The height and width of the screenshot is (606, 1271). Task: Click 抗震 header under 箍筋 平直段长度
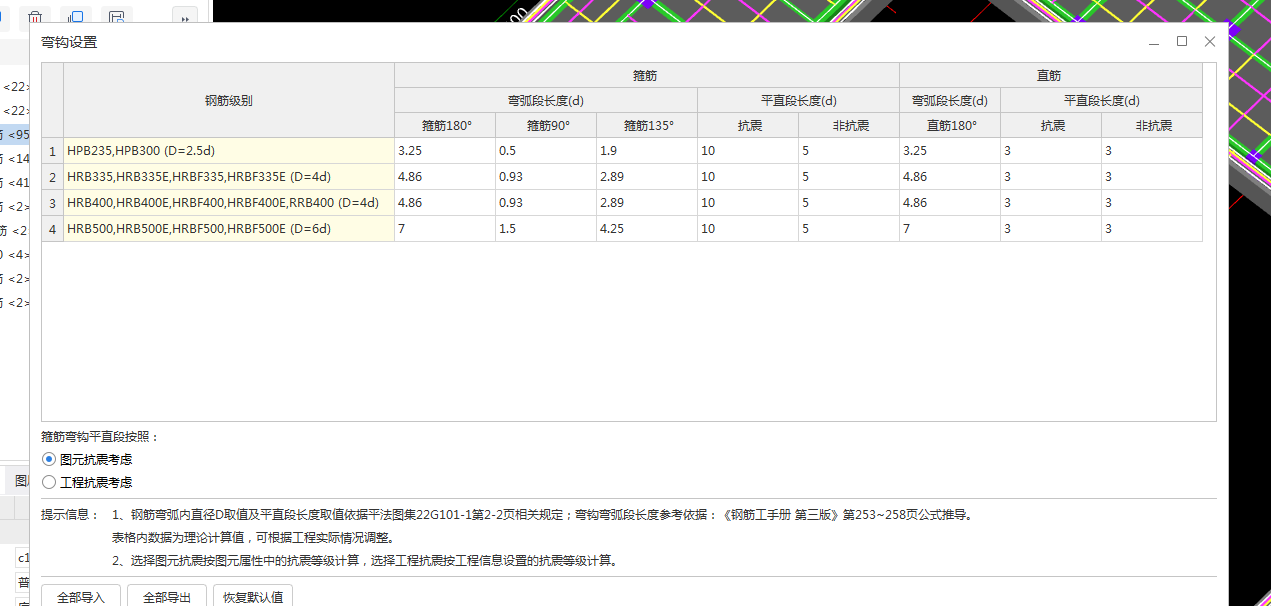[x=748, y=126]
